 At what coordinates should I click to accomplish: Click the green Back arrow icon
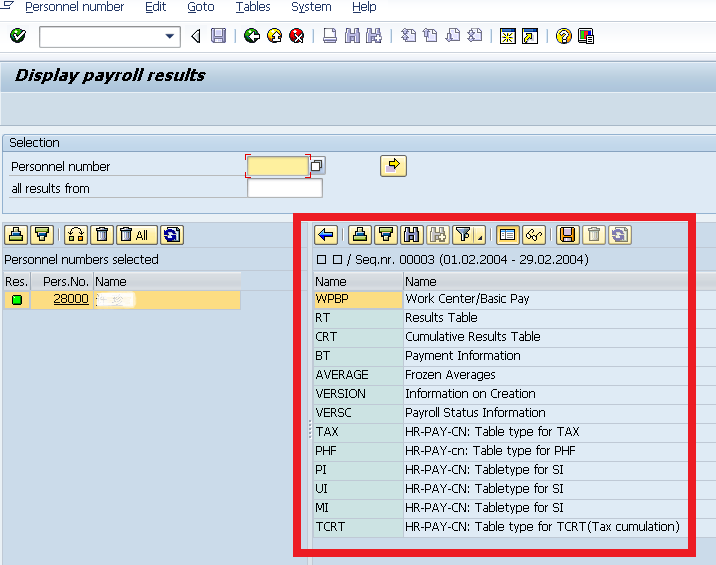point(252,36)
